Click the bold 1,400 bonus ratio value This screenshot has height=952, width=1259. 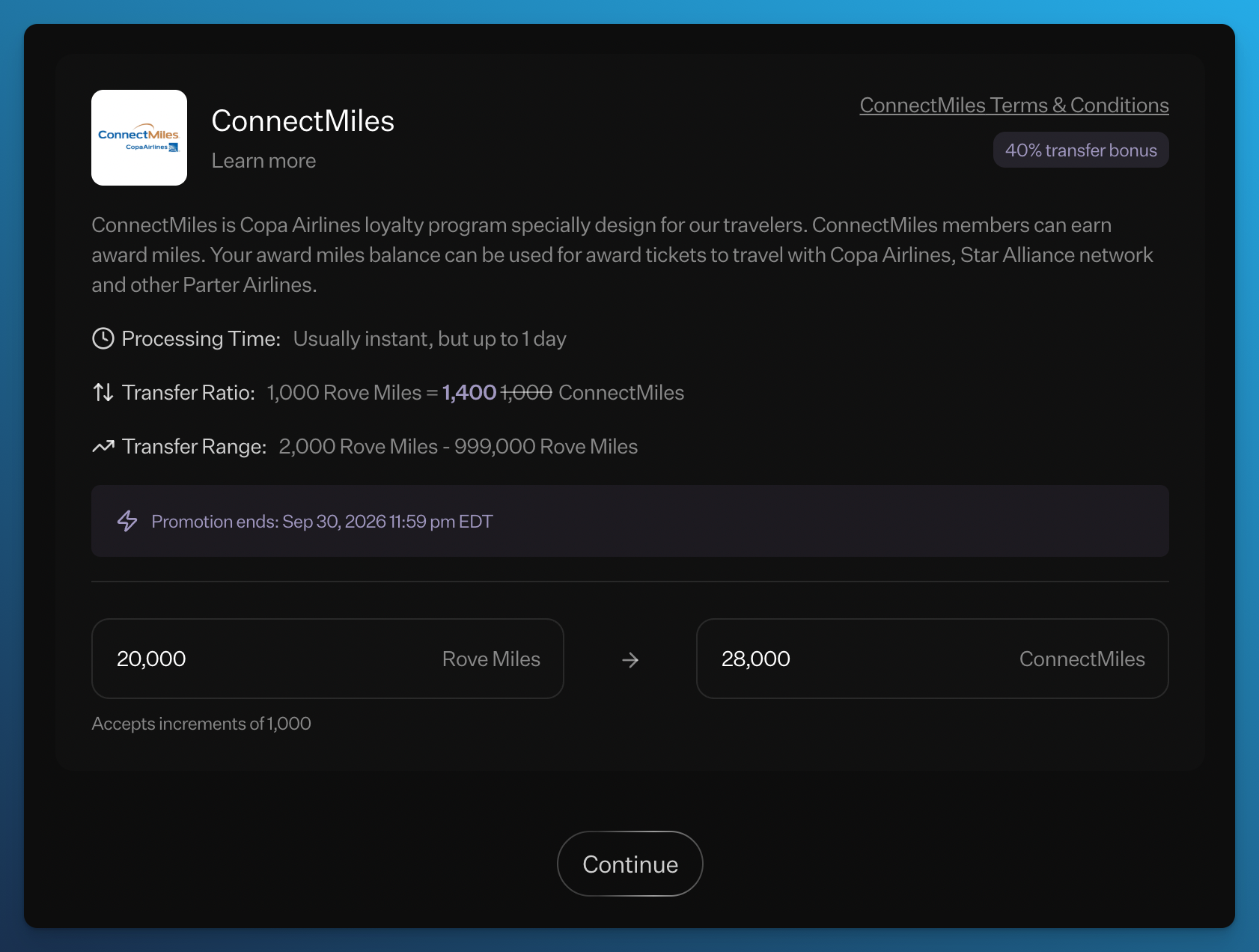point(469,392)
